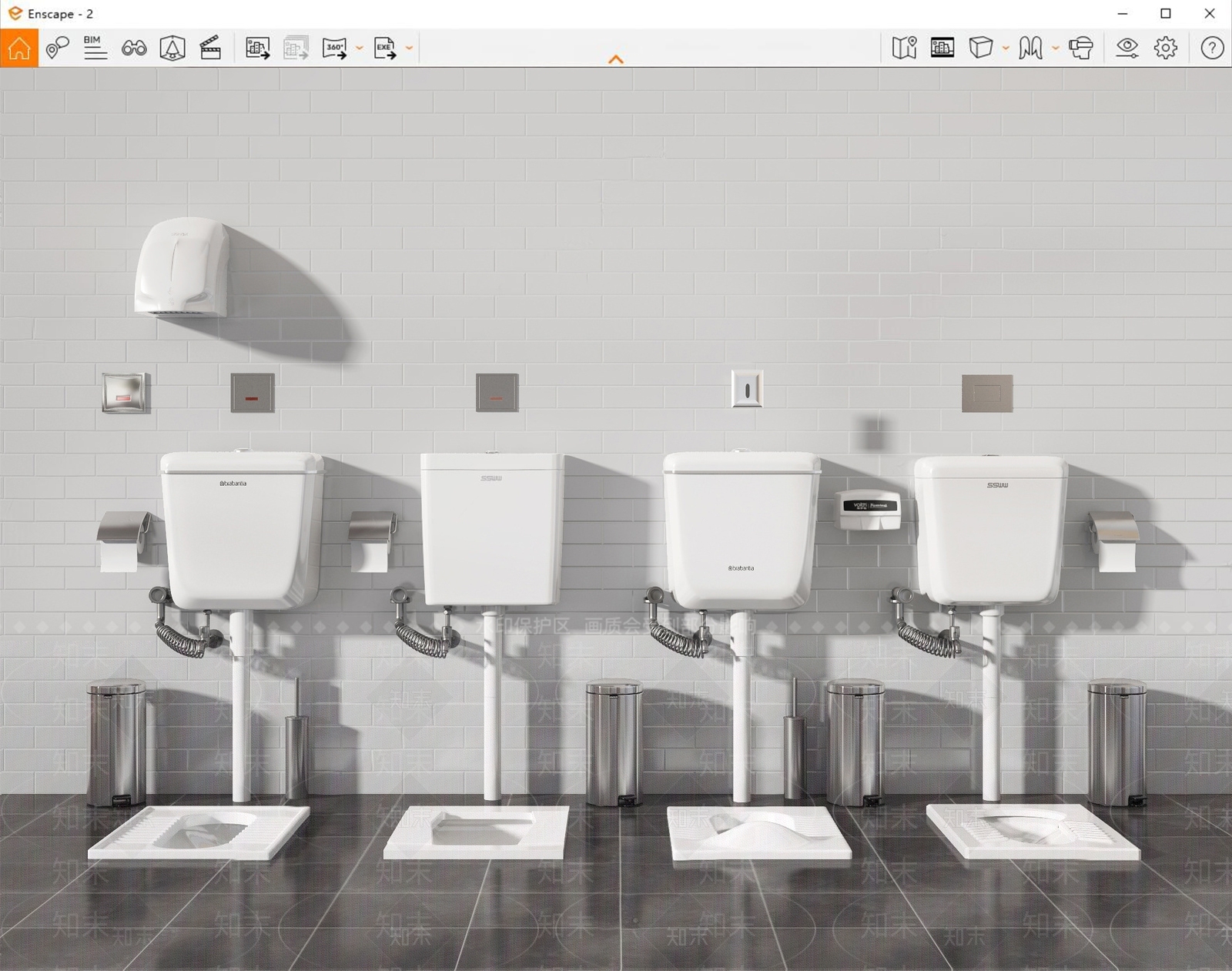1232x971 pixels.
Task: Expand the EXE export dropdown arrow
Action: pos(409,48)
